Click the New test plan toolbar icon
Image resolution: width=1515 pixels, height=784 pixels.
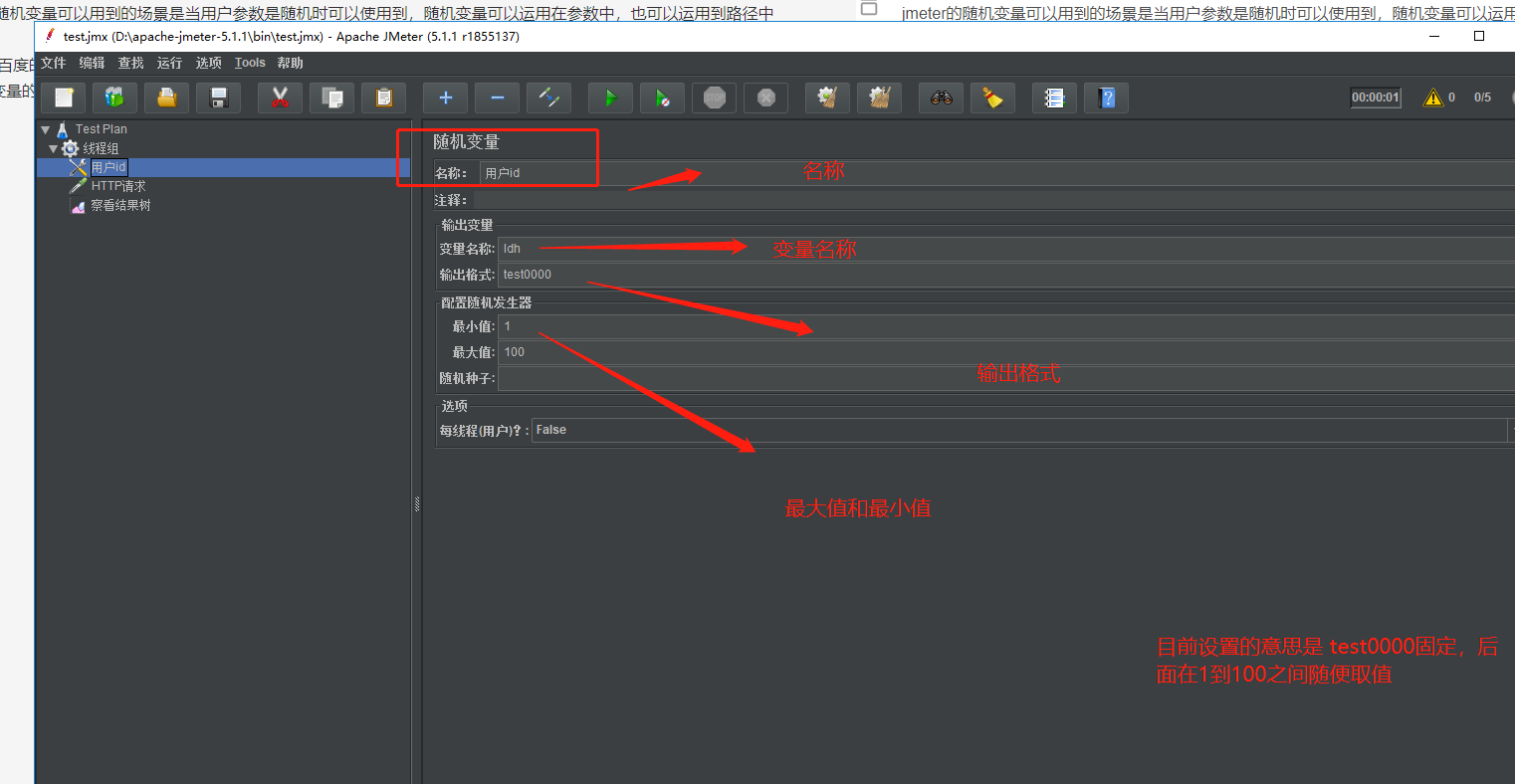click(x=64, y=98)
